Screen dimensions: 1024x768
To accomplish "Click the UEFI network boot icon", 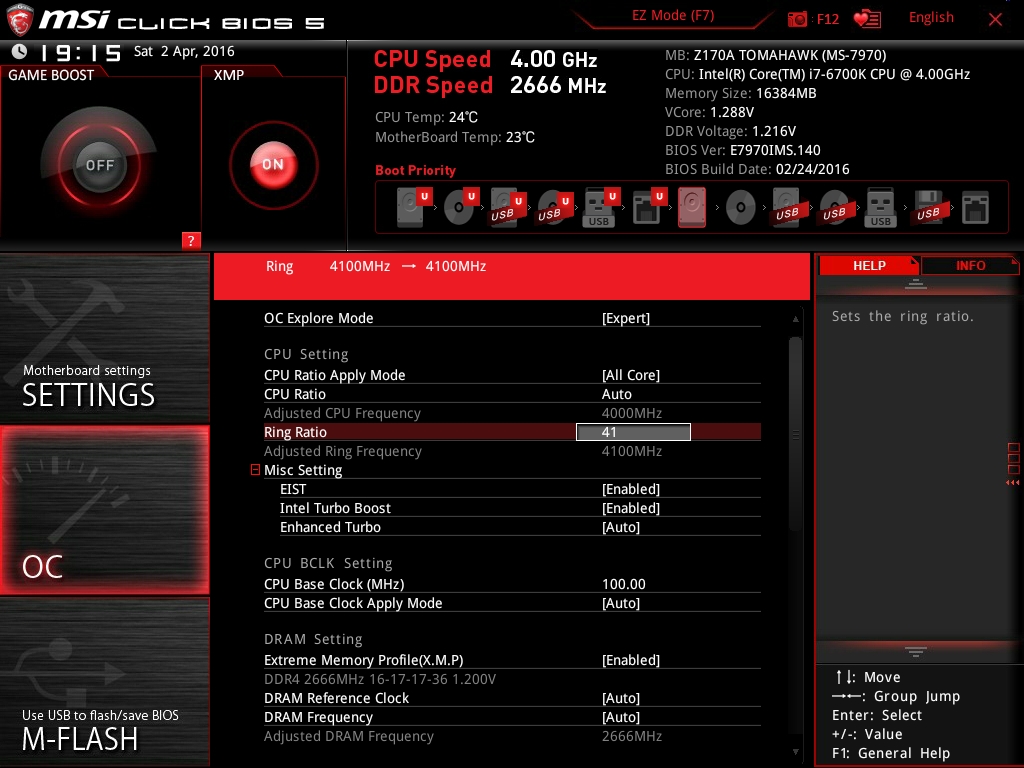I will coord(649,207).
